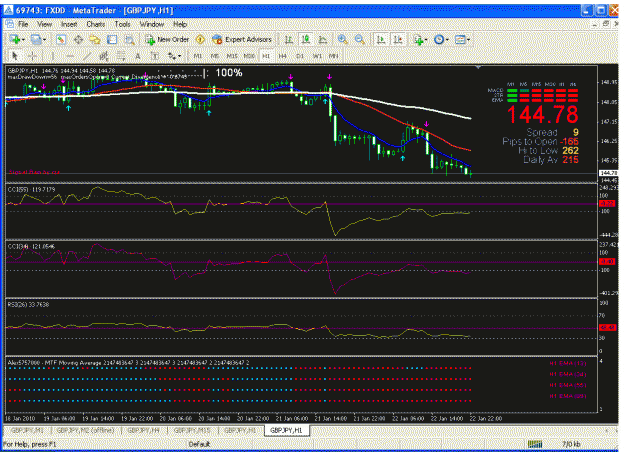Toggle chart auto scroll
Screen dimensions: 625x452
(x=381, y=39)
